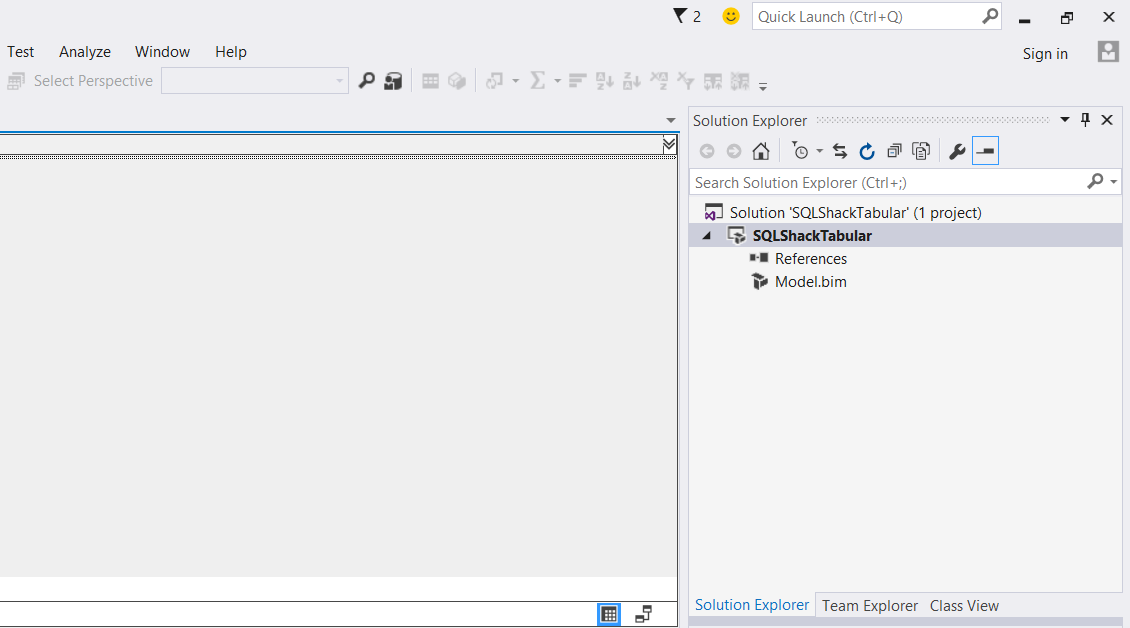
Task: Open the Pending Changes Filter dropdown arrow
Action: pos(820,151)
